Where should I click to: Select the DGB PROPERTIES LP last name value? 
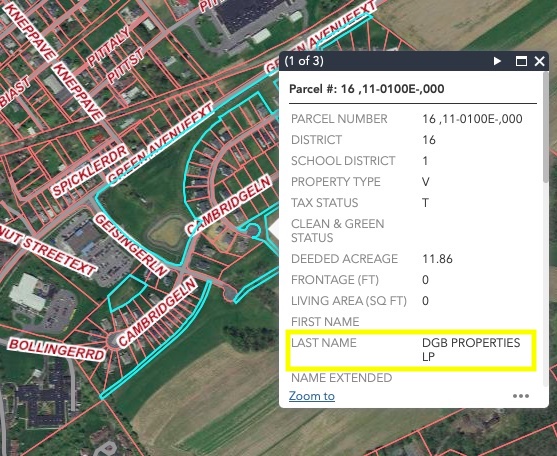[471, 349]
